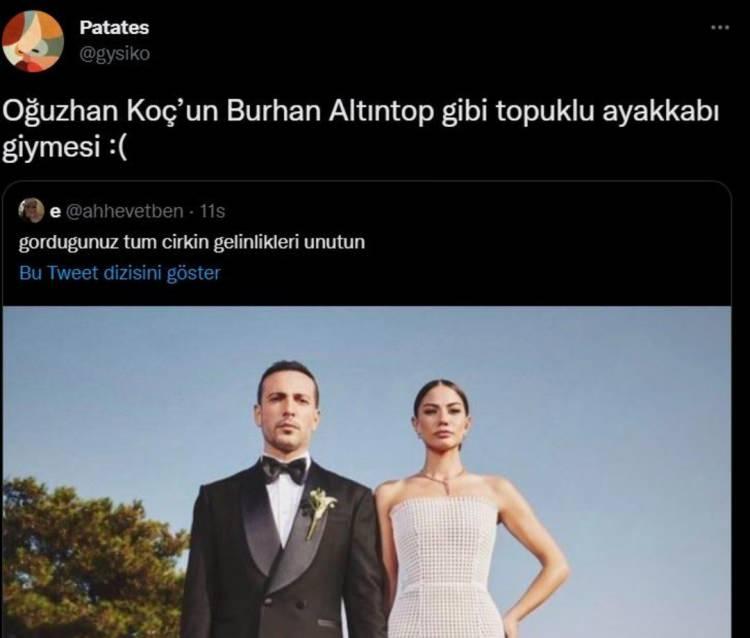Click 'Bu Tweet dizisini göster' link
Viewport: 750px width, 638px height.
120,273
